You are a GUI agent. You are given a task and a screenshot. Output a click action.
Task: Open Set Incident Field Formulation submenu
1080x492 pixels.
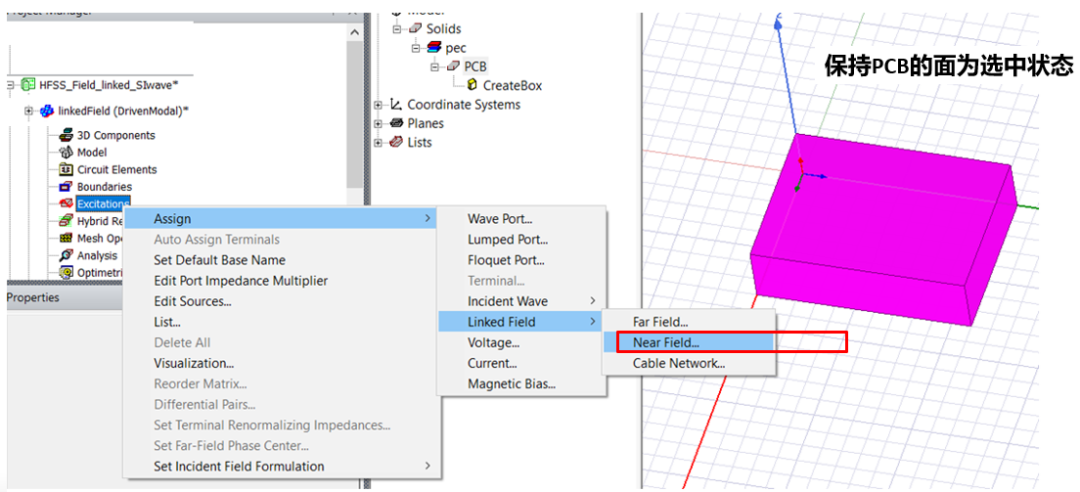point(280,467)
